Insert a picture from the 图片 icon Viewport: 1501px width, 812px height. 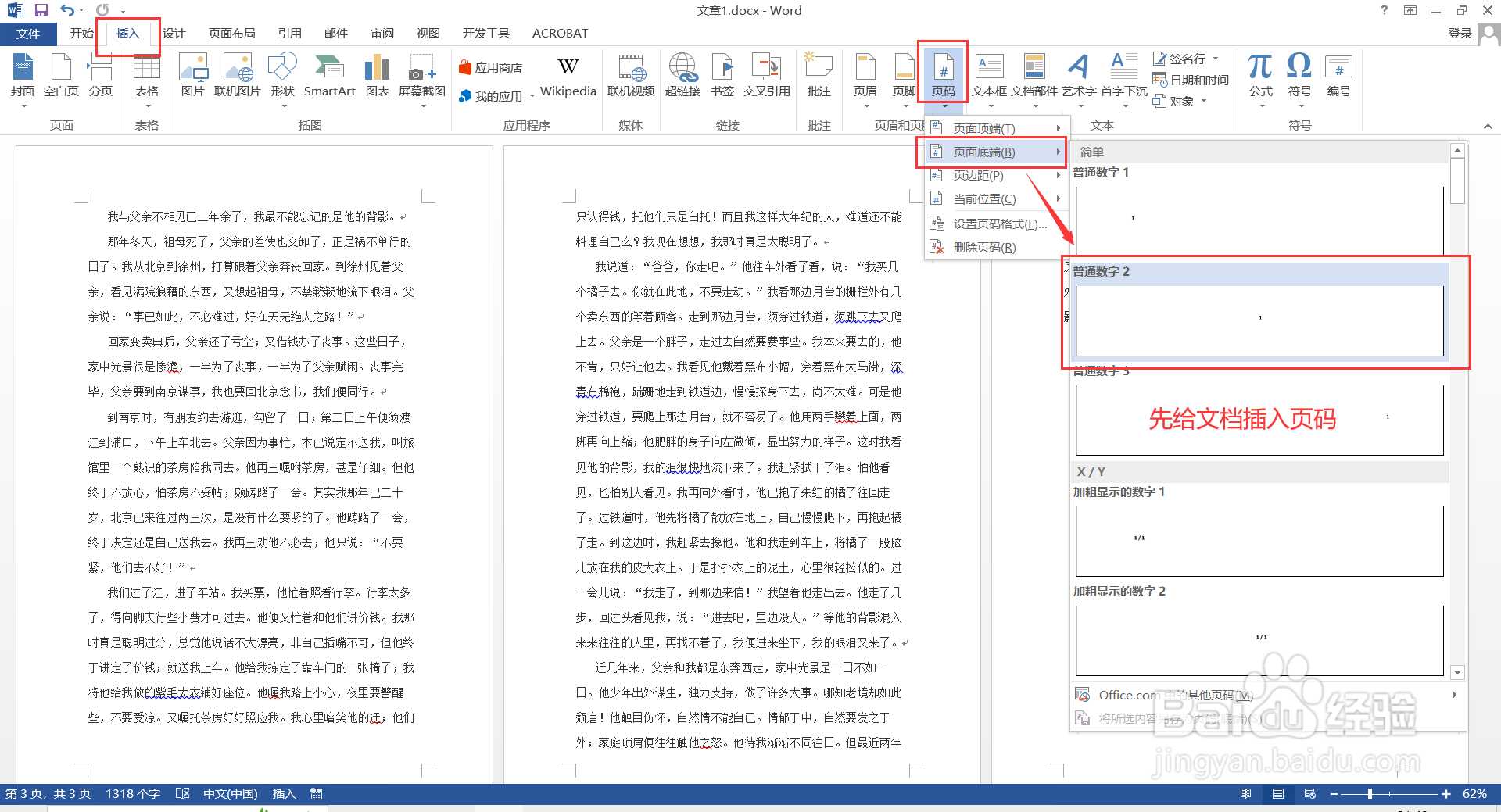[192, 76]
